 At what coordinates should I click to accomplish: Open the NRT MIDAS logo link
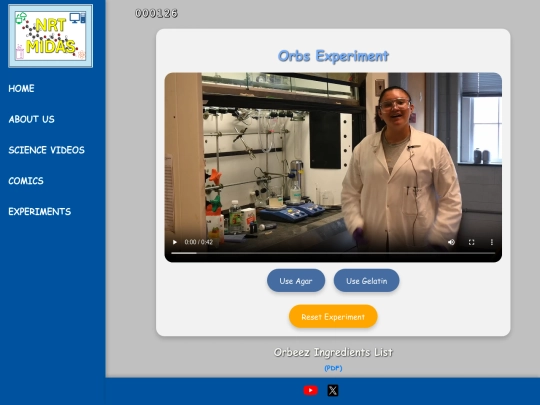[51, 36]
